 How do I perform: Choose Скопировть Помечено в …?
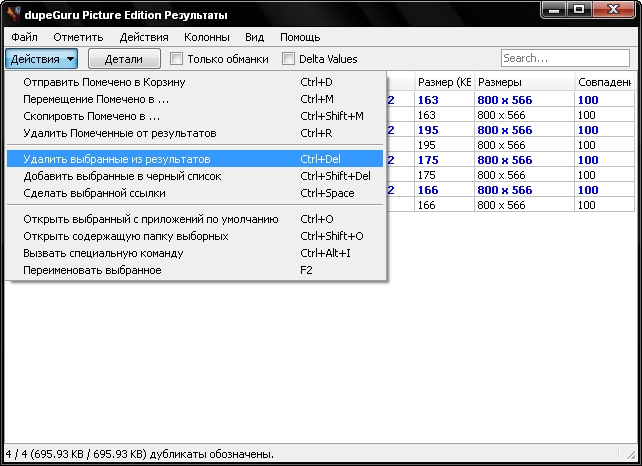[x=195, y=116]
